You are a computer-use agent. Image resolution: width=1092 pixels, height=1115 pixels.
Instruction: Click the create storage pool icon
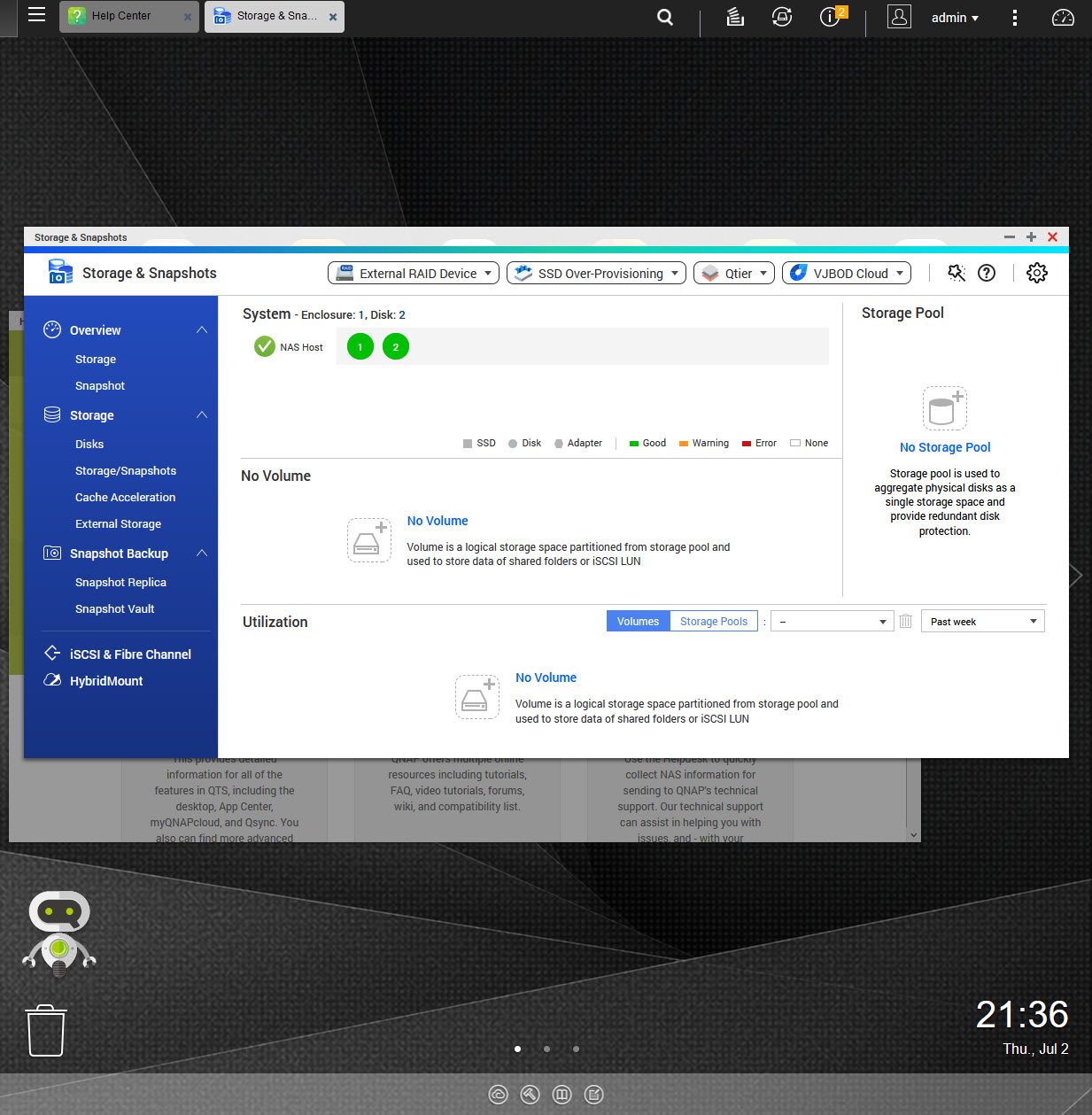pos(944,408)
